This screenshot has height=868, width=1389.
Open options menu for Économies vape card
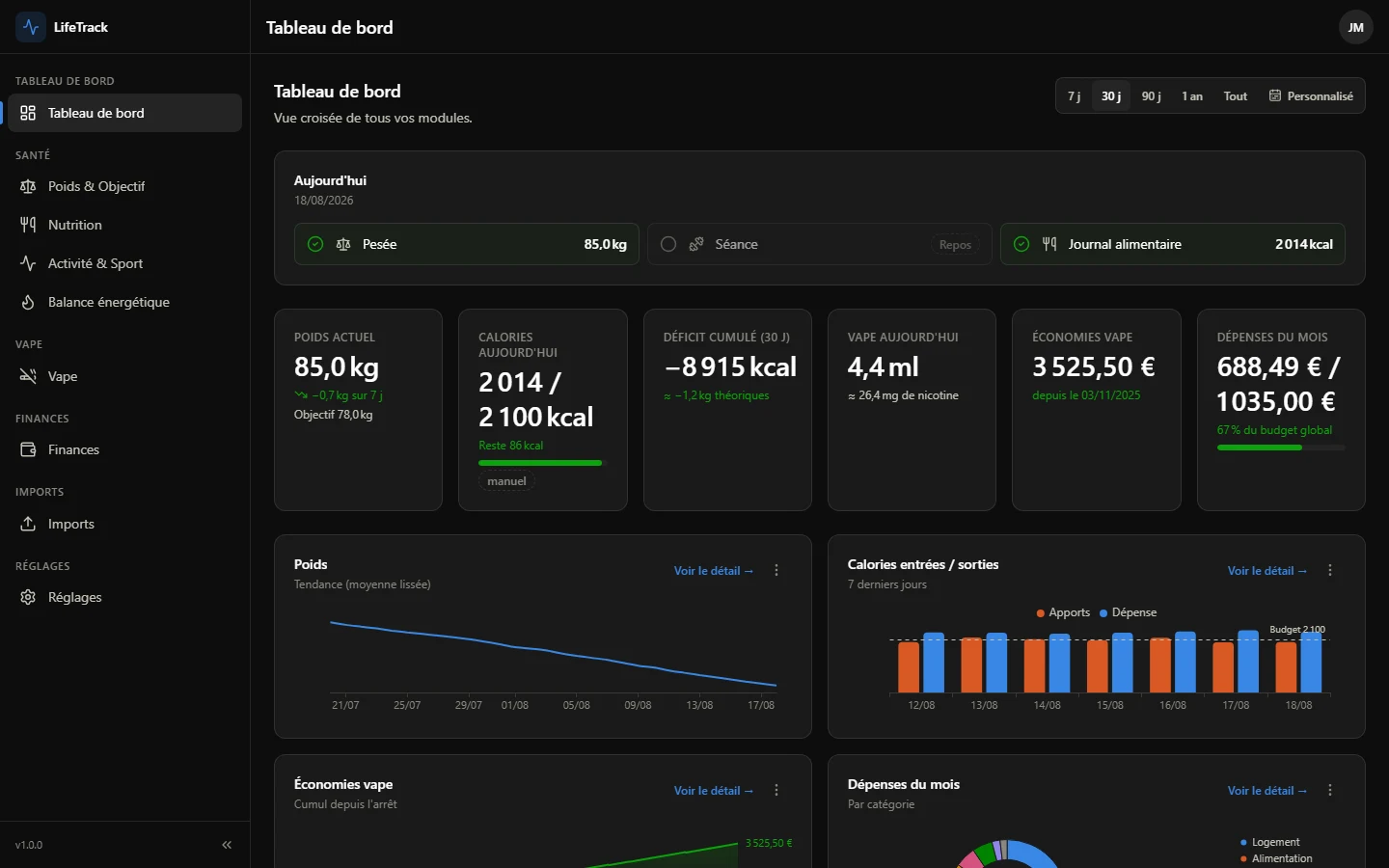click(x=776, y=790)
